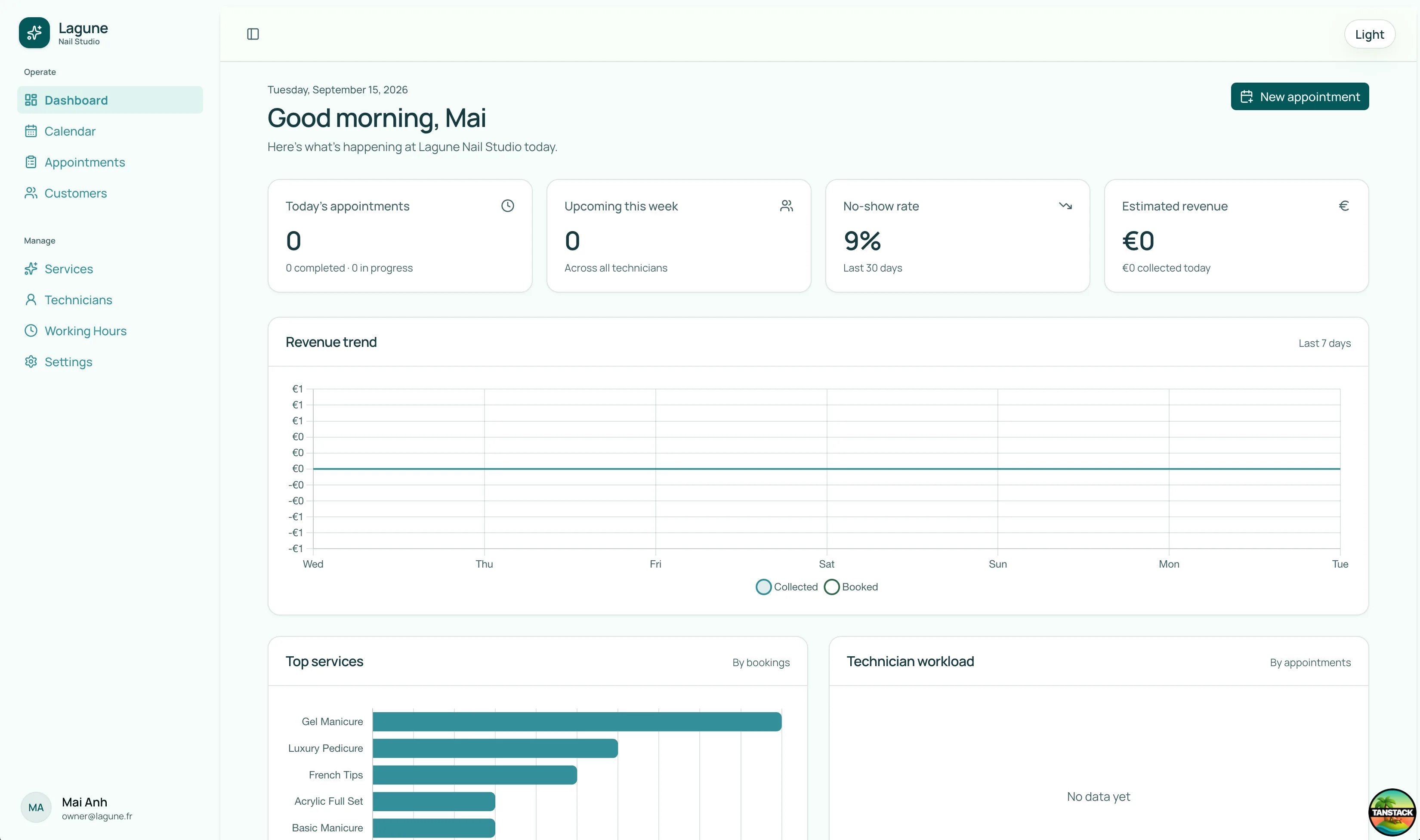This screenshot has width=1420, height=840.
Task: Click 'owner@lagune.fr' email text
Action: [97, 816]
